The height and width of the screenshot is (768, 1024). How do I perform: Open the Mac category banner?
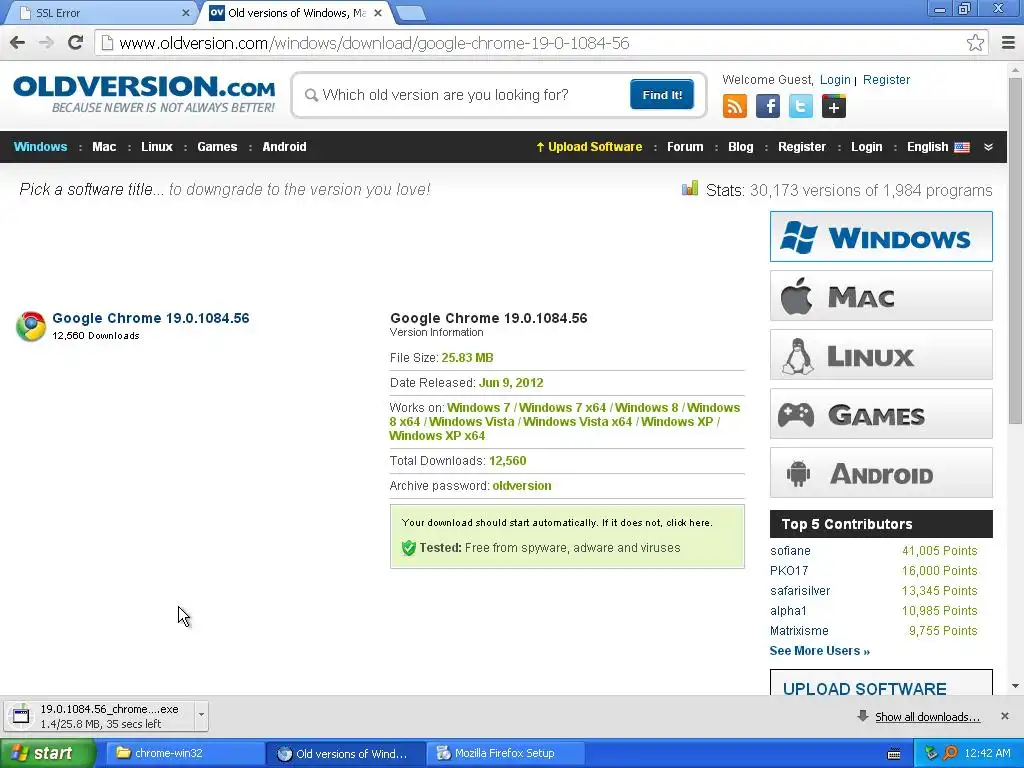881,296
